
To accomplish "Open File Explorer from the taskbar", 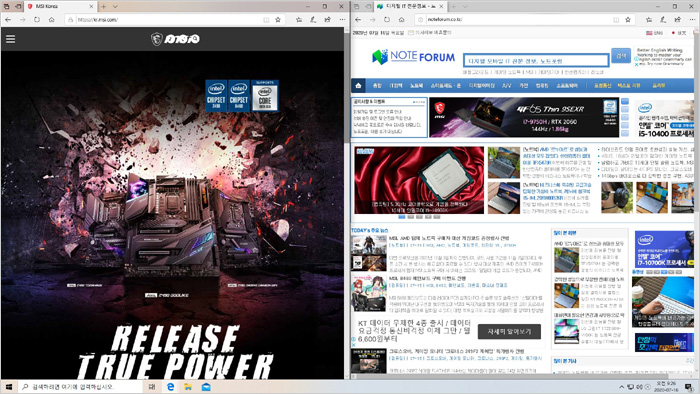I will coord(188,387).
